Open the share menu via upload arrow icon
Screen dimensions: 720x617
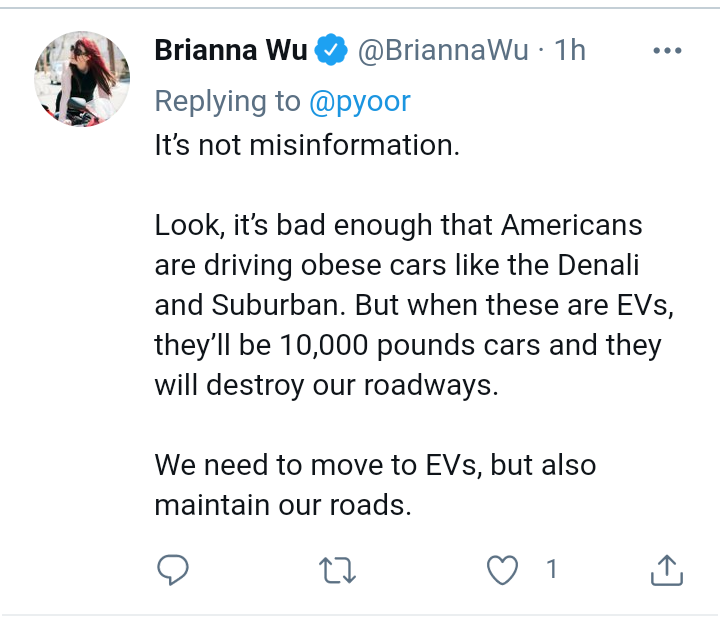coord(667,570)
